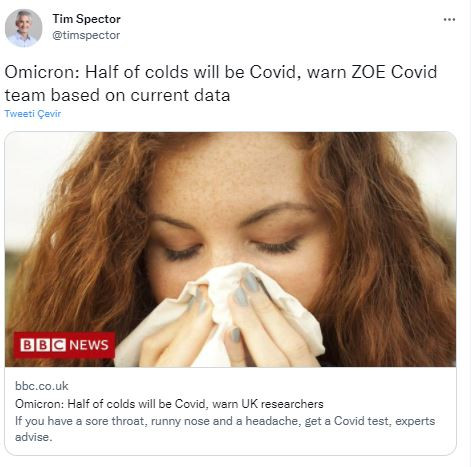Click the woman's forehead in the photo
471x467 pixels.
(x=230, y=173)
